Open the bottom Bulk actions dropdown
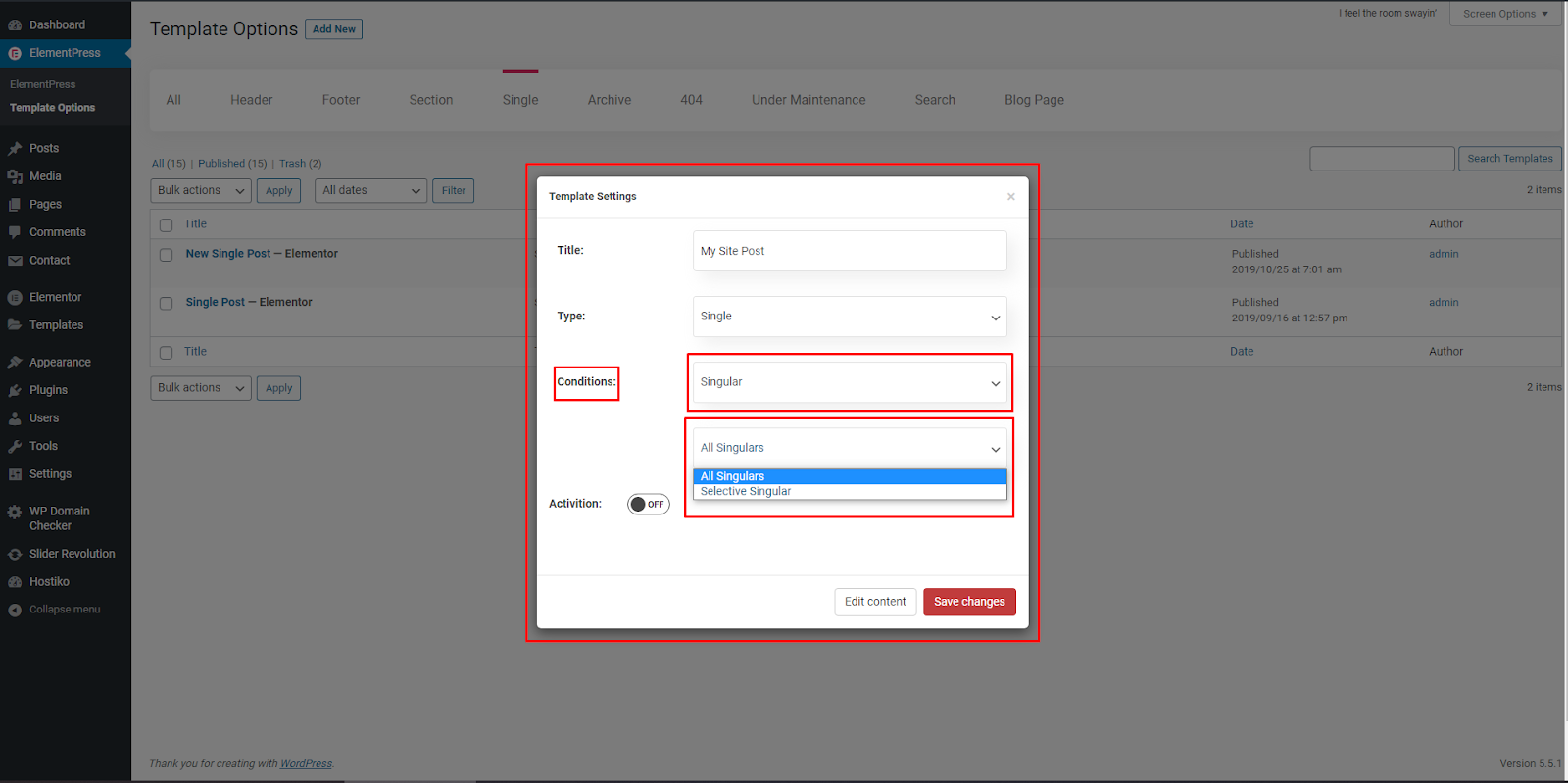This screenshot has height=783, width=1568. (x=201, y=388)
